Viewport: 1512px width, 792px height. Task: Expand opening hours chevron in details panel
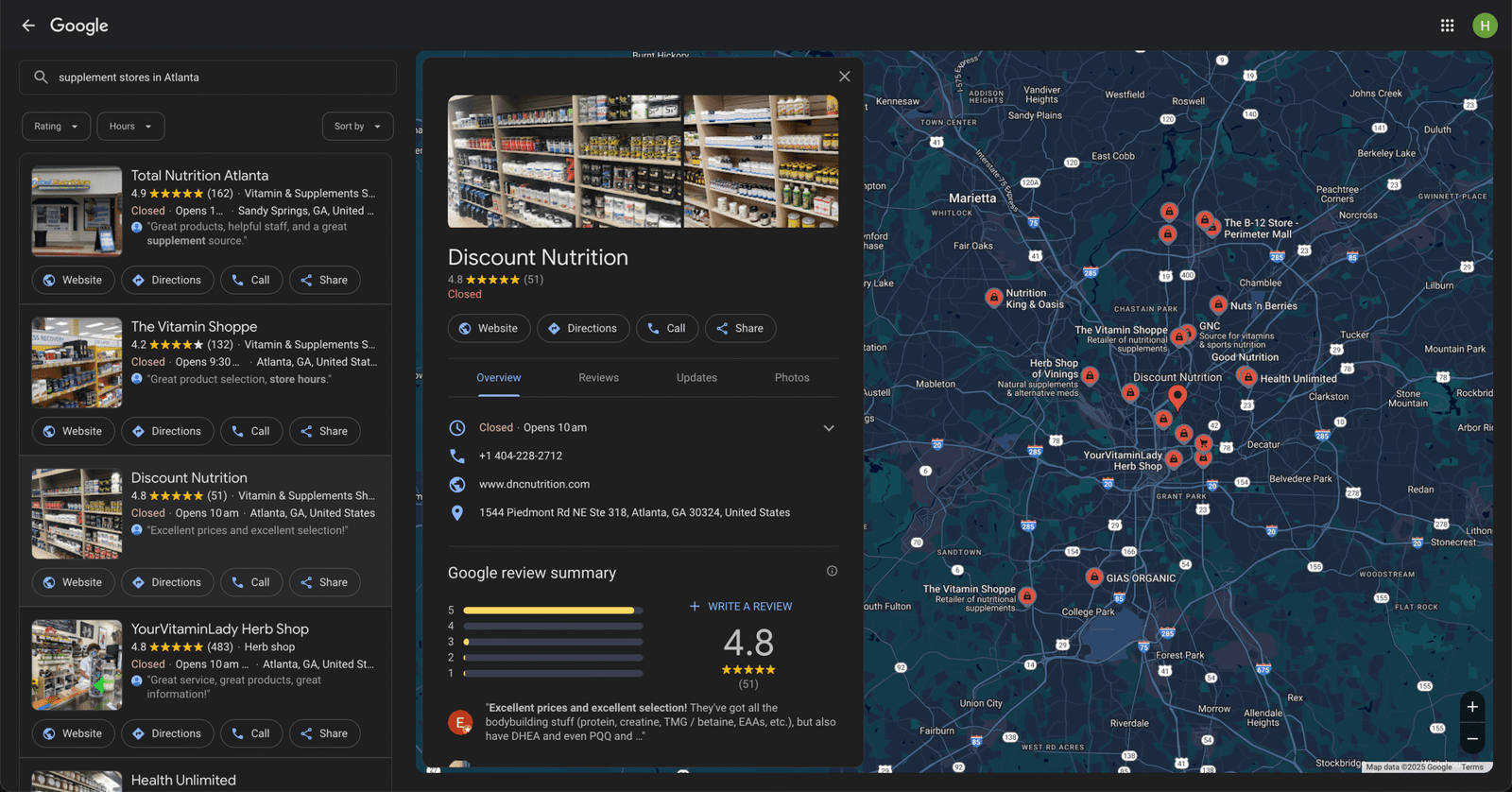829,428
